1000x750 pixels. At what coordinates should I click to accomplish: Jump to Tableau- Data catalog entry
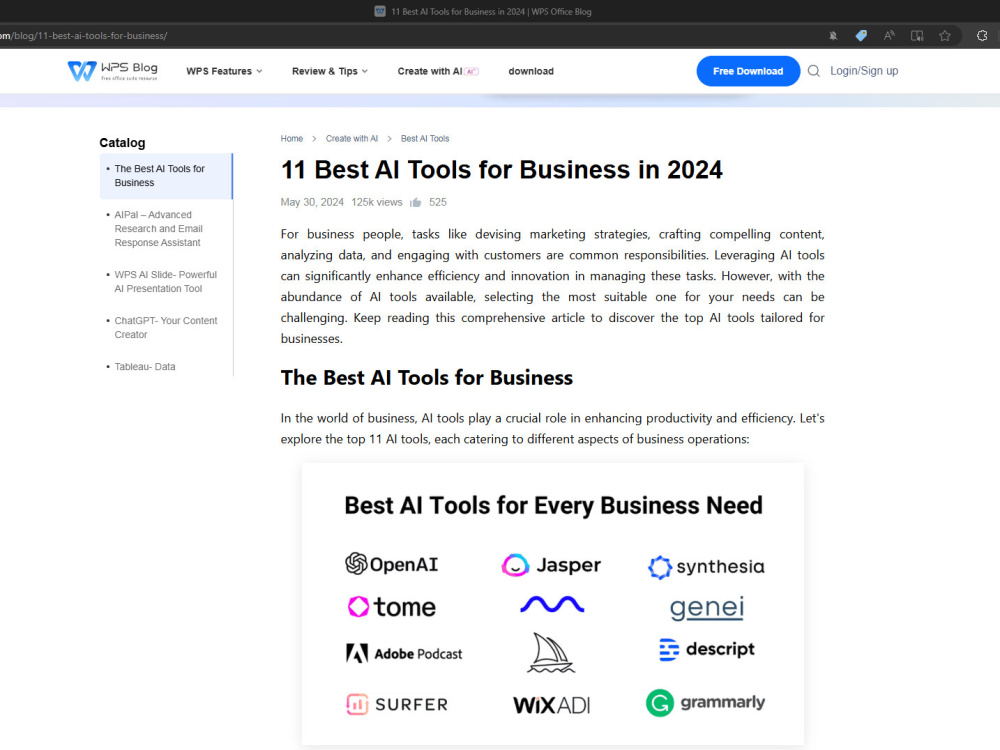click(x=144, y=367)
